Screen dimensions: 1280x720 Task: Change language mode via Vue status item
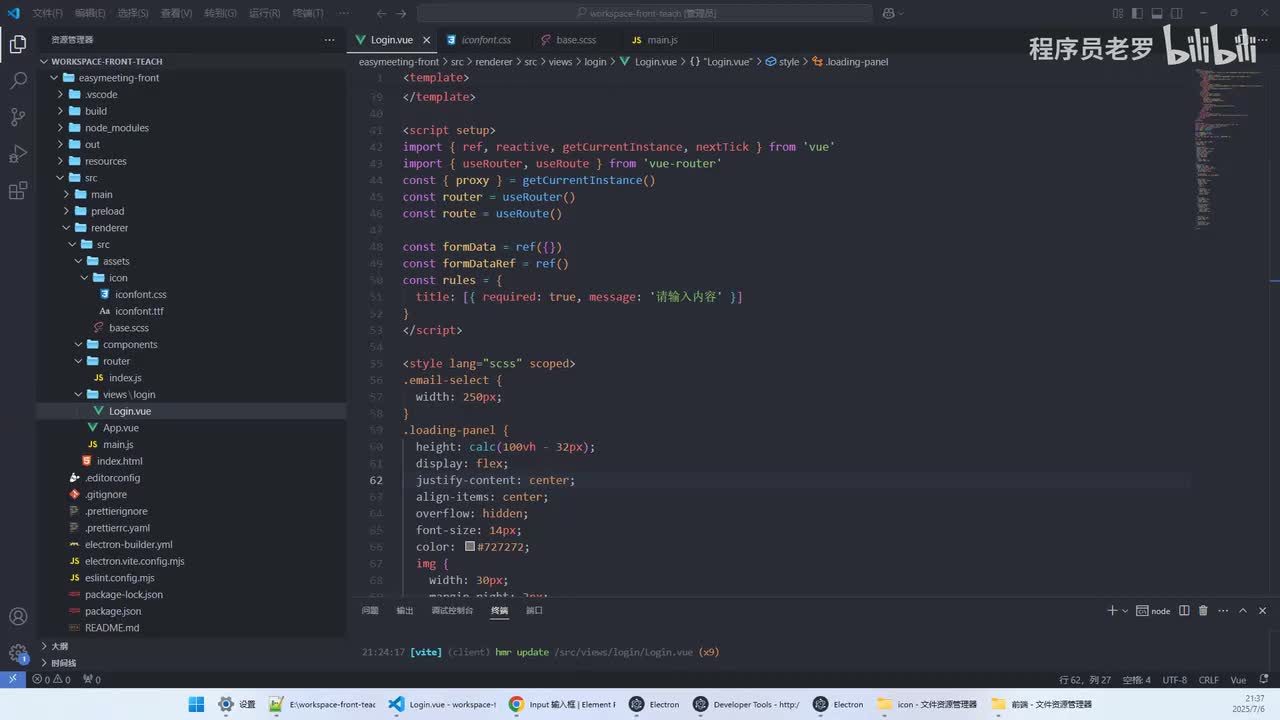click(x=1238, y=680)
